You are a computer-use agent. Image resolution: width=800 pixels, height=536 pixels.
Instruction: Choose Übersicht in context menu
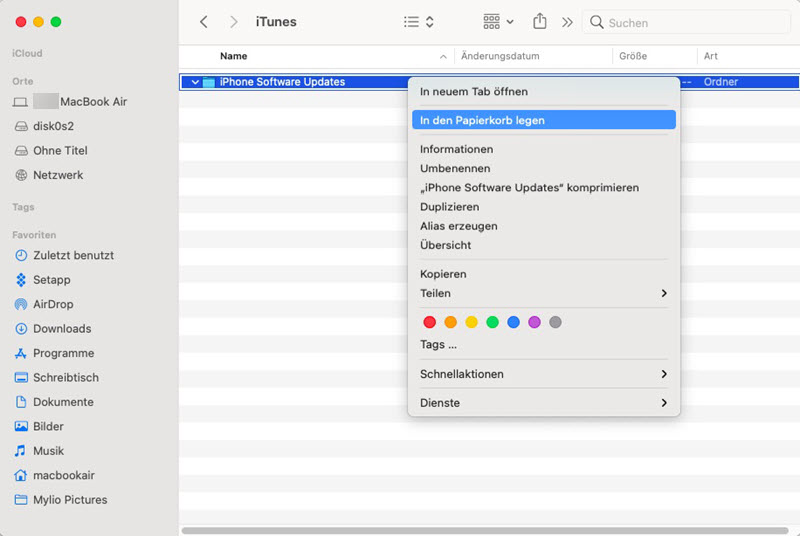point(544,245)
